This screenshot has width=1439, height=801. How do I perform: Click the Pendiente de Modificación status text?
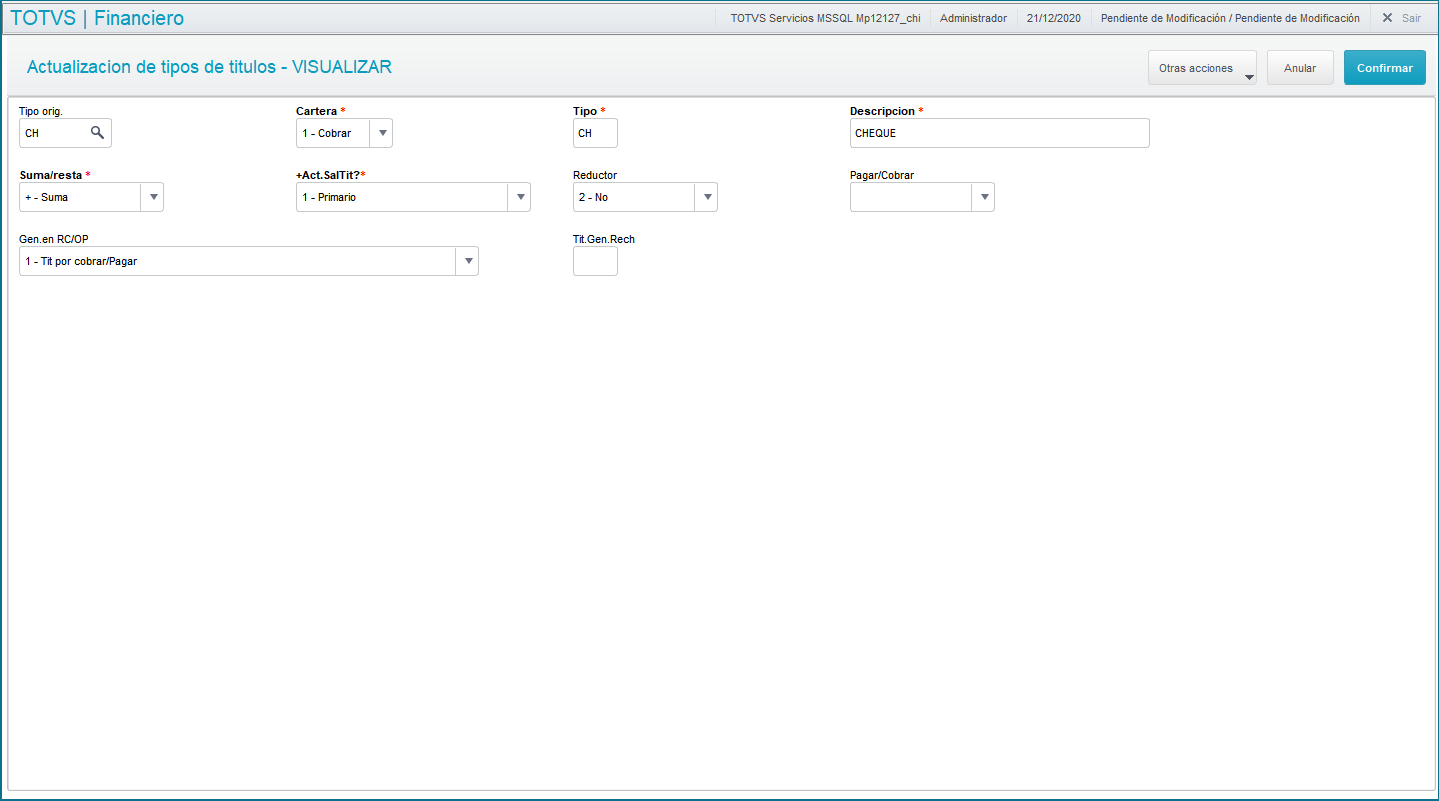(x=1230, y=18)
